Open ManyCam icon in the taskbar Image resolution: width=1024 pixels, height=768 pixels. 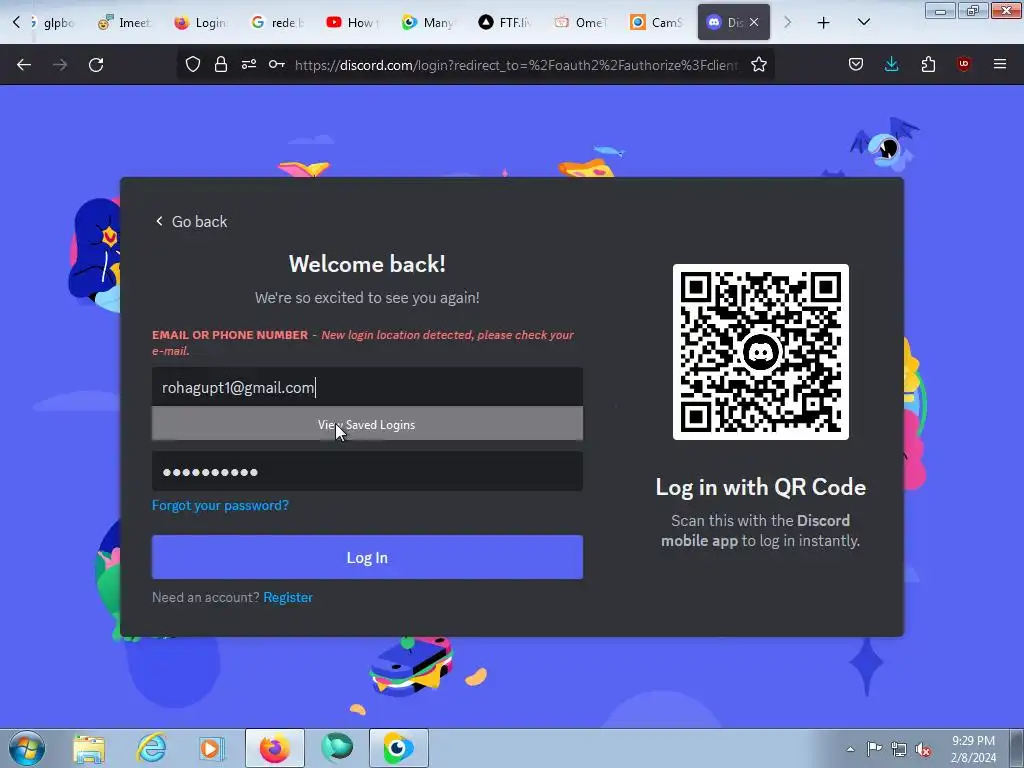pyautogui.click(x=399, y=748)
